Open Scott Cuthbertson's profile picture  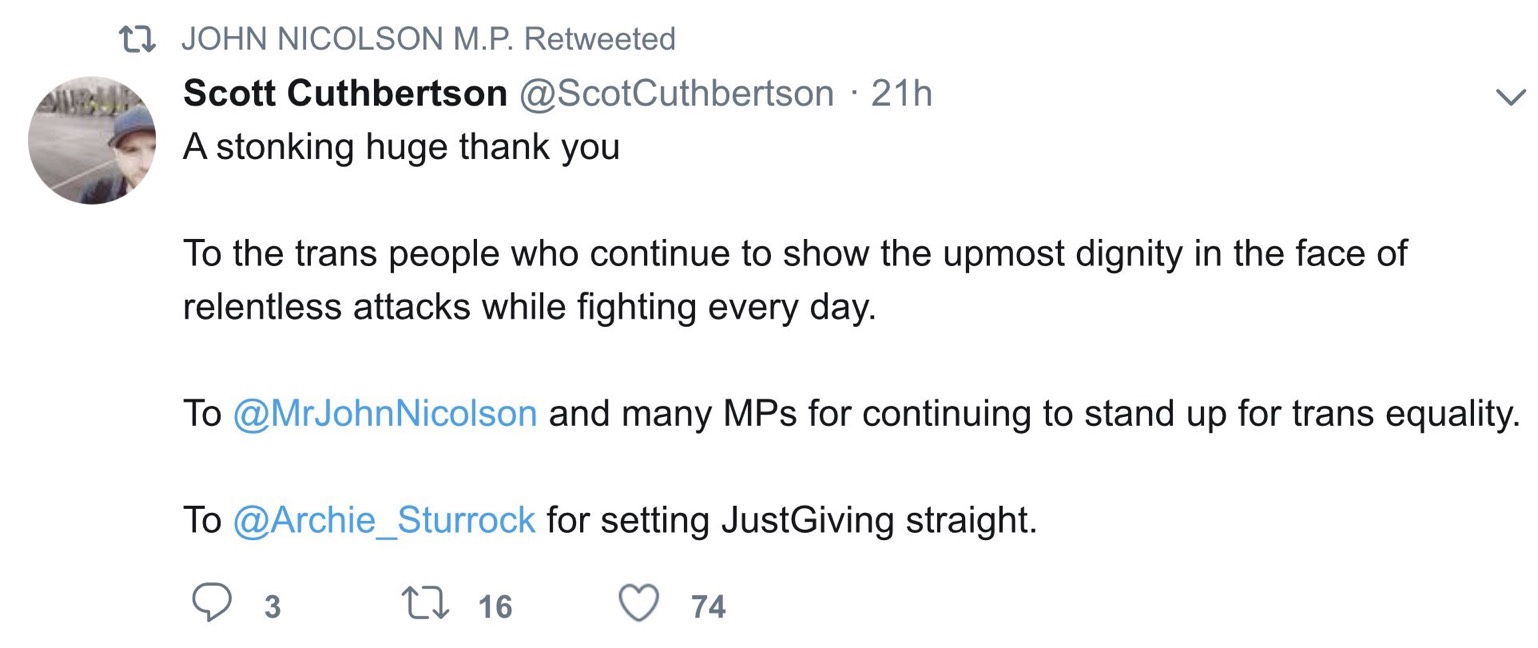[x=92, y=140]
